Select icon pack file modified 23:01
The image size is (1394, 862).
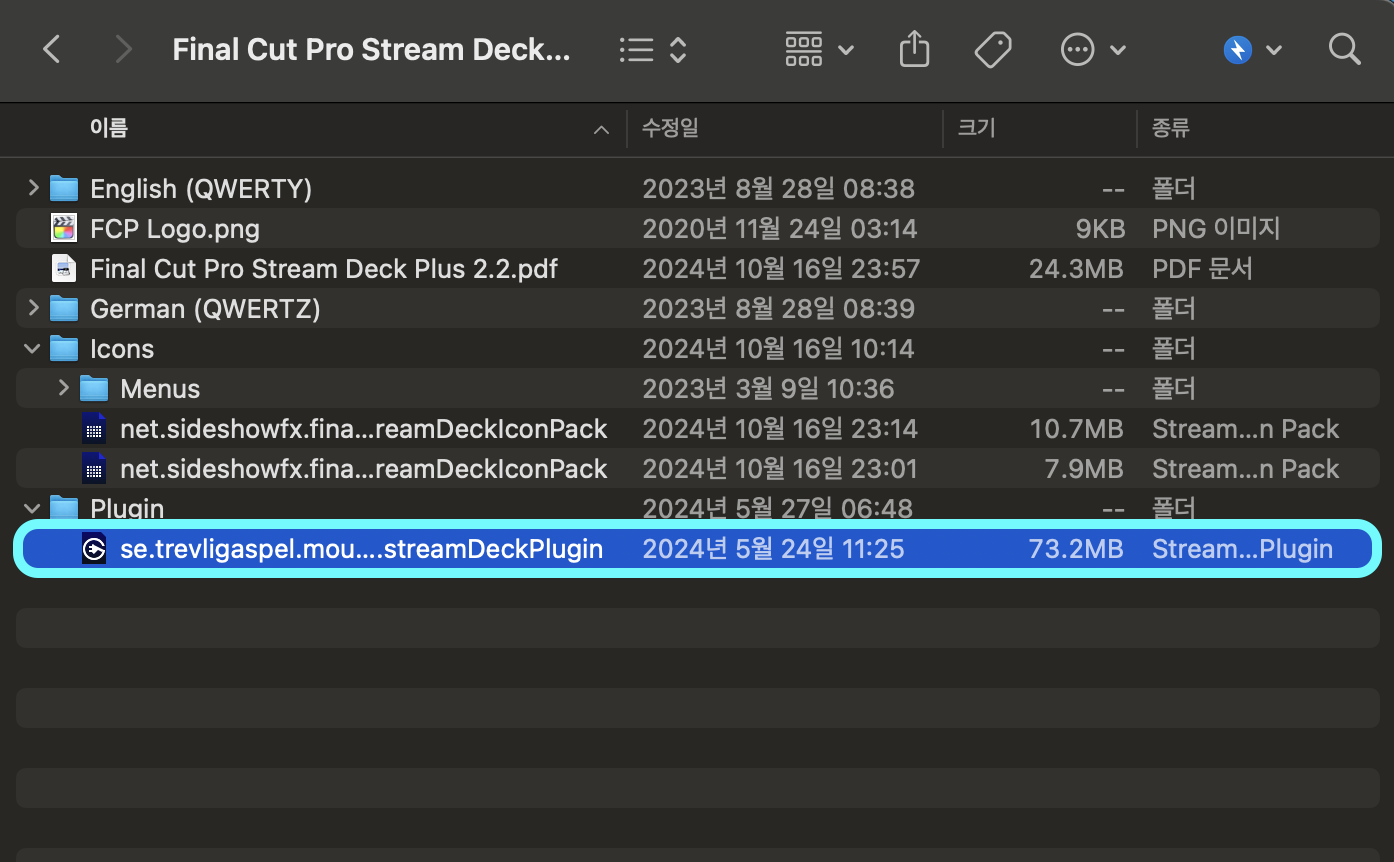click(363, 469)
